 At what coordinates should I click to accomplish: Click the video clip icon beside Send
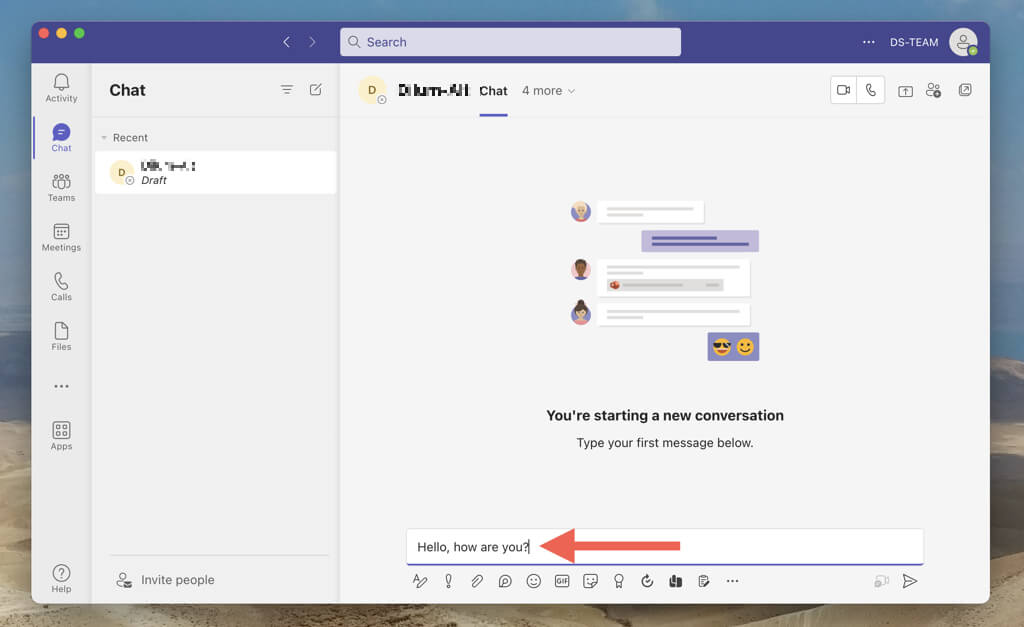[x=881, y=581]
